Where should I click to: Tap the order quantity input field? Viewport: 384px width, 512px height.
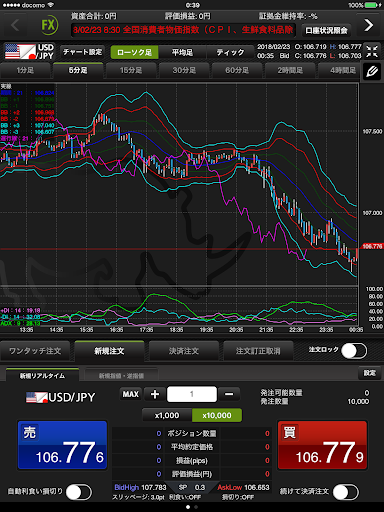pyautogui.click(x=192, y=394)
